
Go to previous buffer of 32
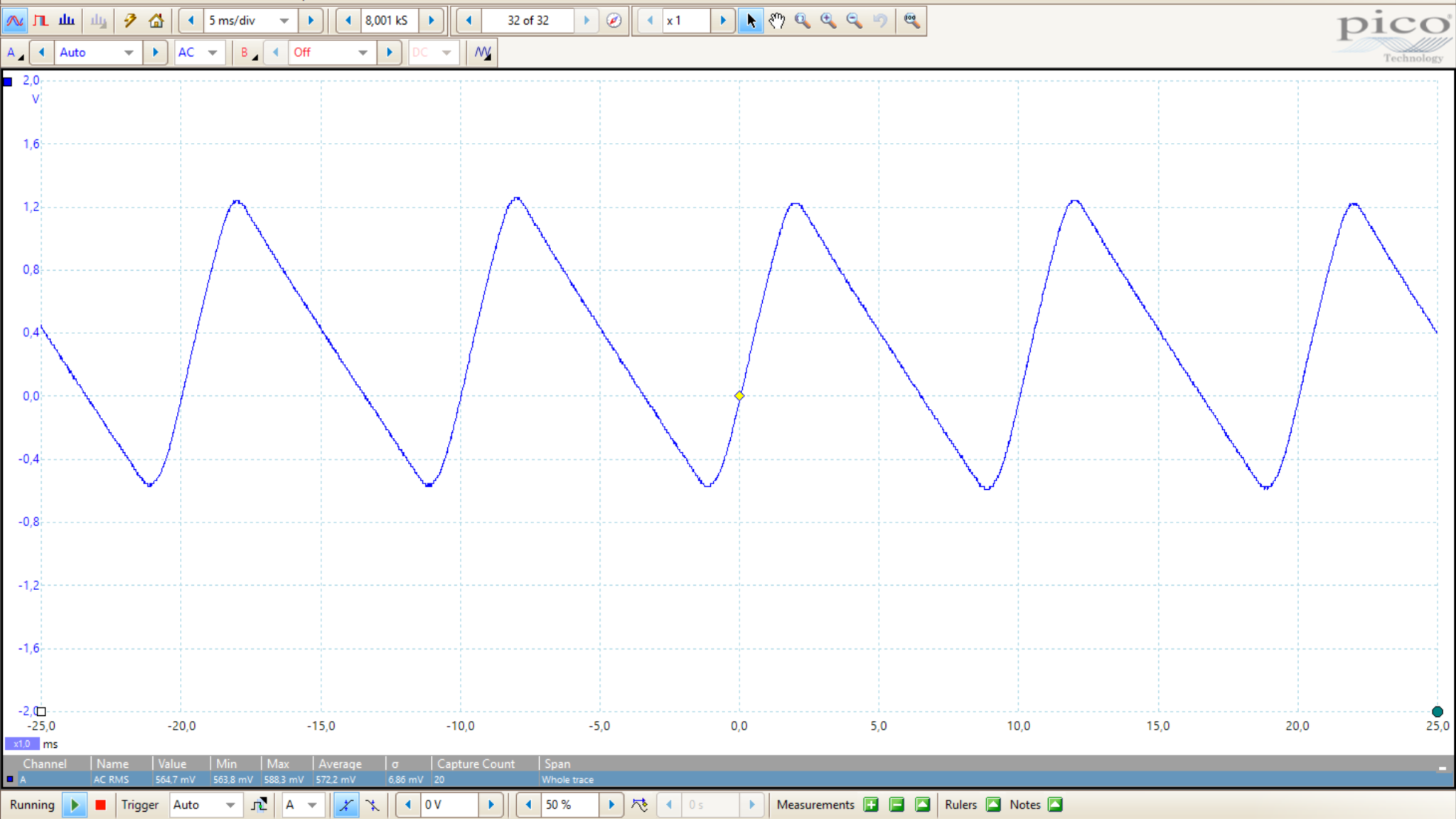(469, 21)
